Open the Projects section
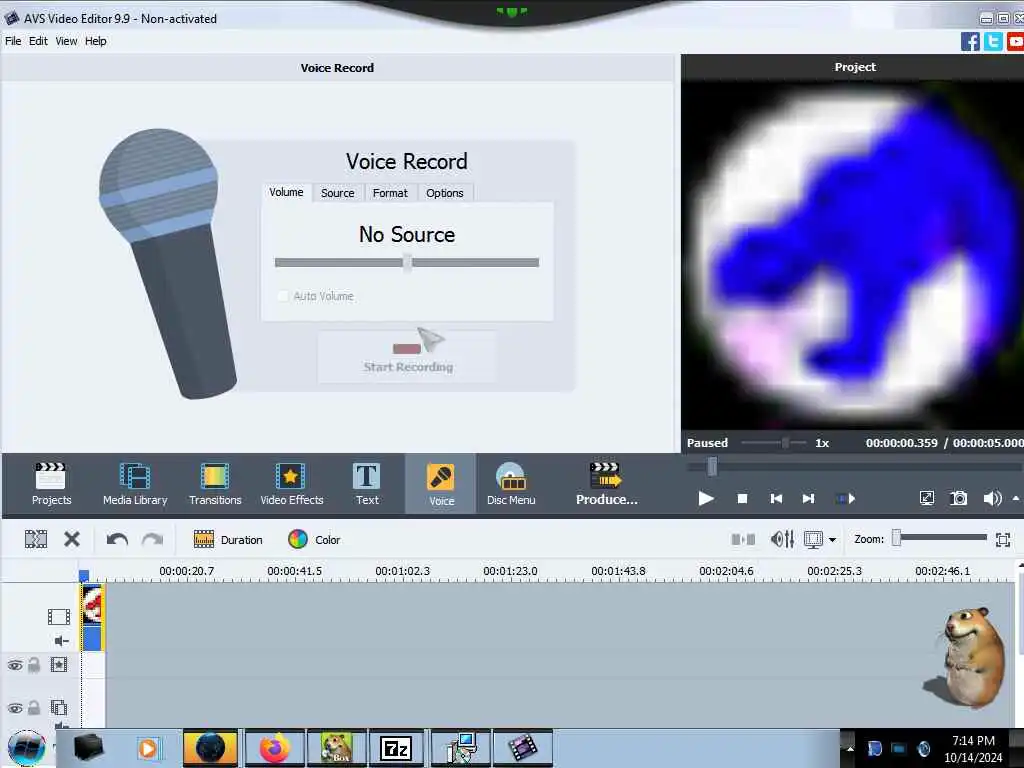Viewport: 1024px width, 768px height. pos(51,483)
